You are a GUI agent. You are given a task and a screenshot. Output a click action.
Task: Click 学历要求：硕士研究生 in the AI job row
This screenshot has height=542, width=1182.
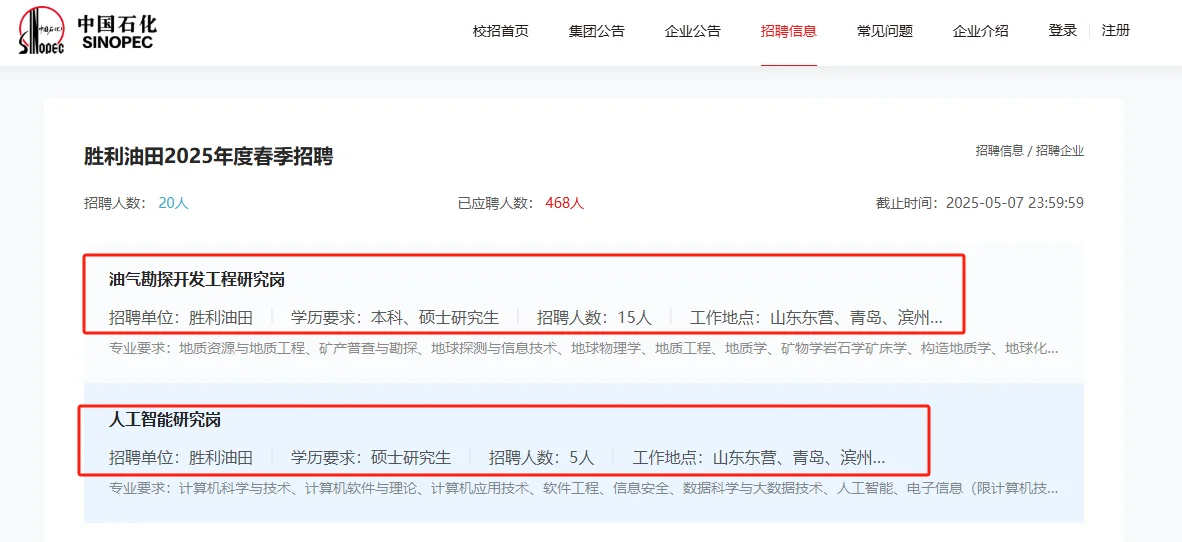(371, 458)
